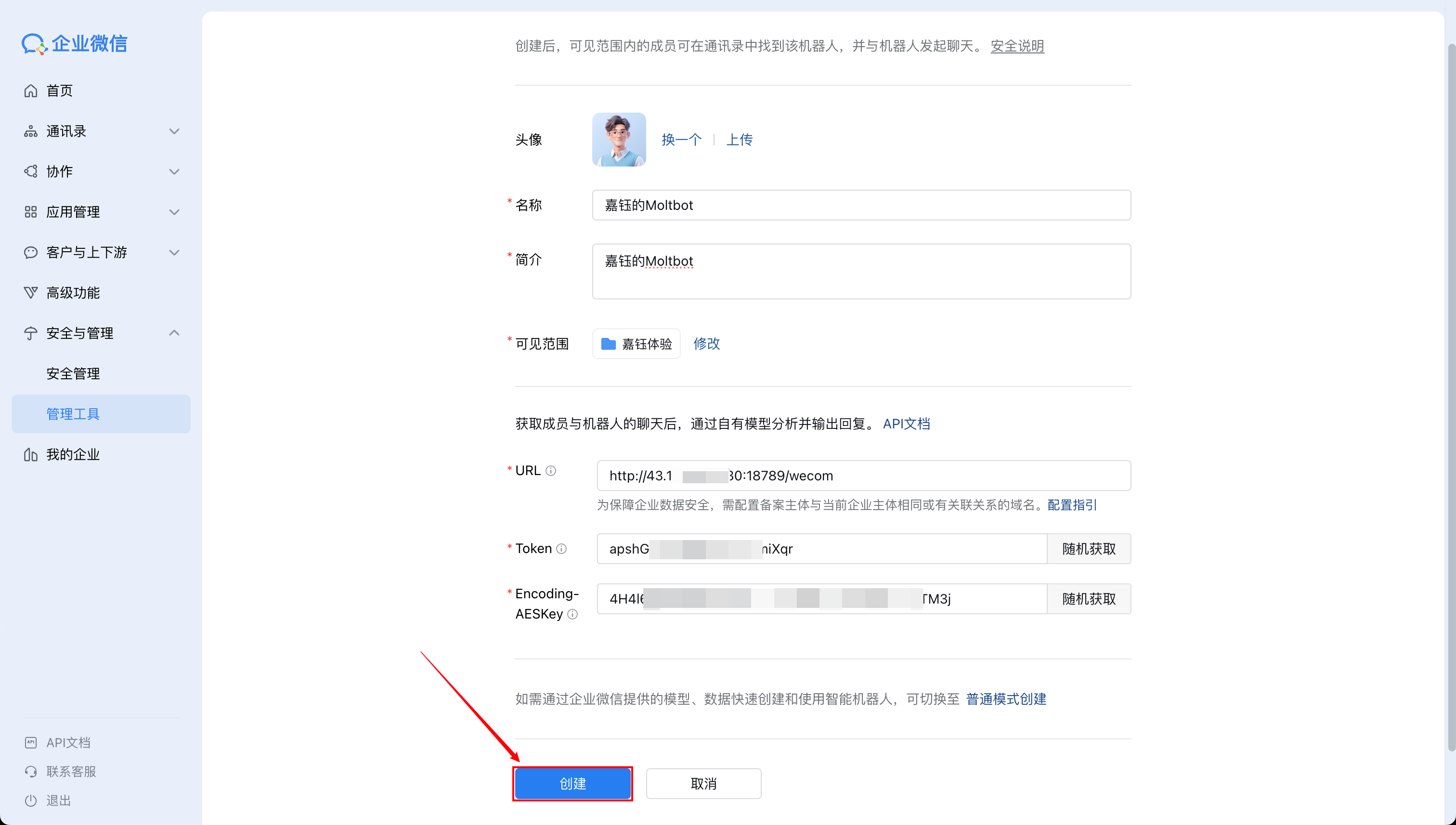The height and width of the screenshot is (825, 1456).
Task: Click the 联系客服 headset icon
Action: pos(31,771)
